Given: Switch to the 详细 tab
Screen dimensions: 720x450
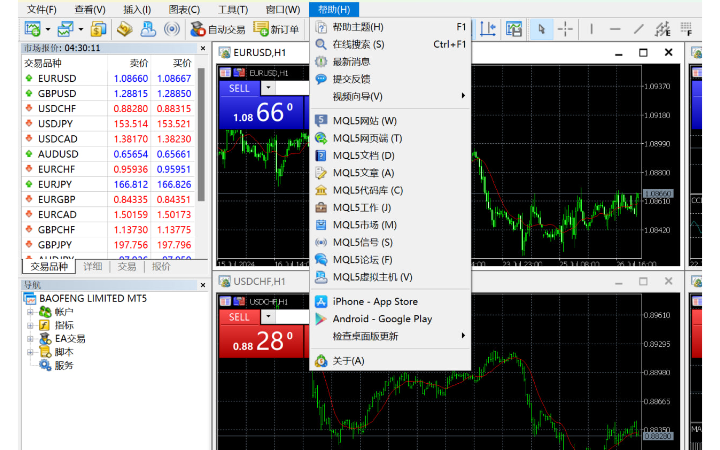Looking at the screenshot, I should (x=93, y=267).
